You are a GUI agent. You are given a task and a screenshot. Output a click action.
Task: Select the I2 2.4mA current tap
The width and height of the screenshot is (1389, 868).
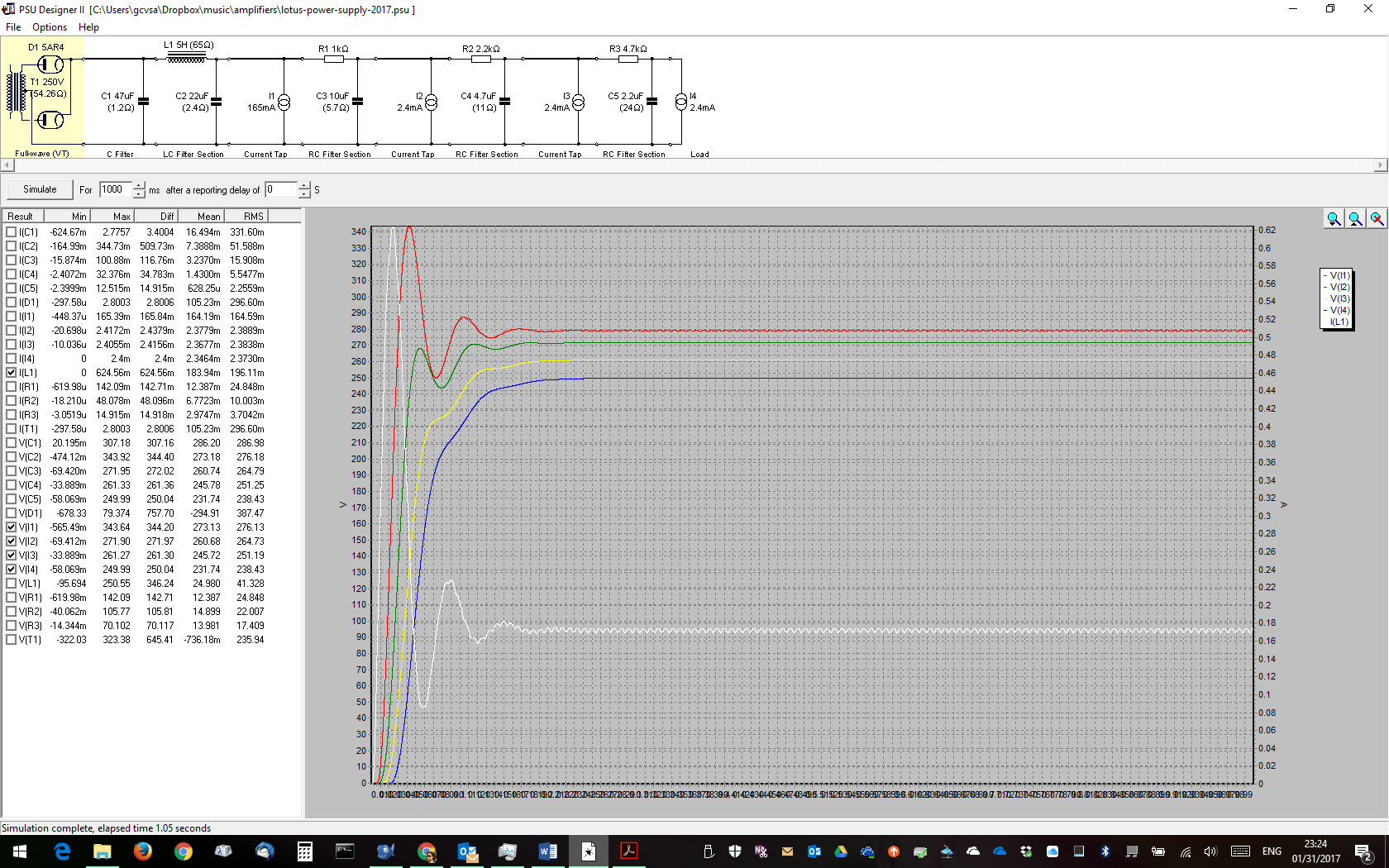pos(431,102)
